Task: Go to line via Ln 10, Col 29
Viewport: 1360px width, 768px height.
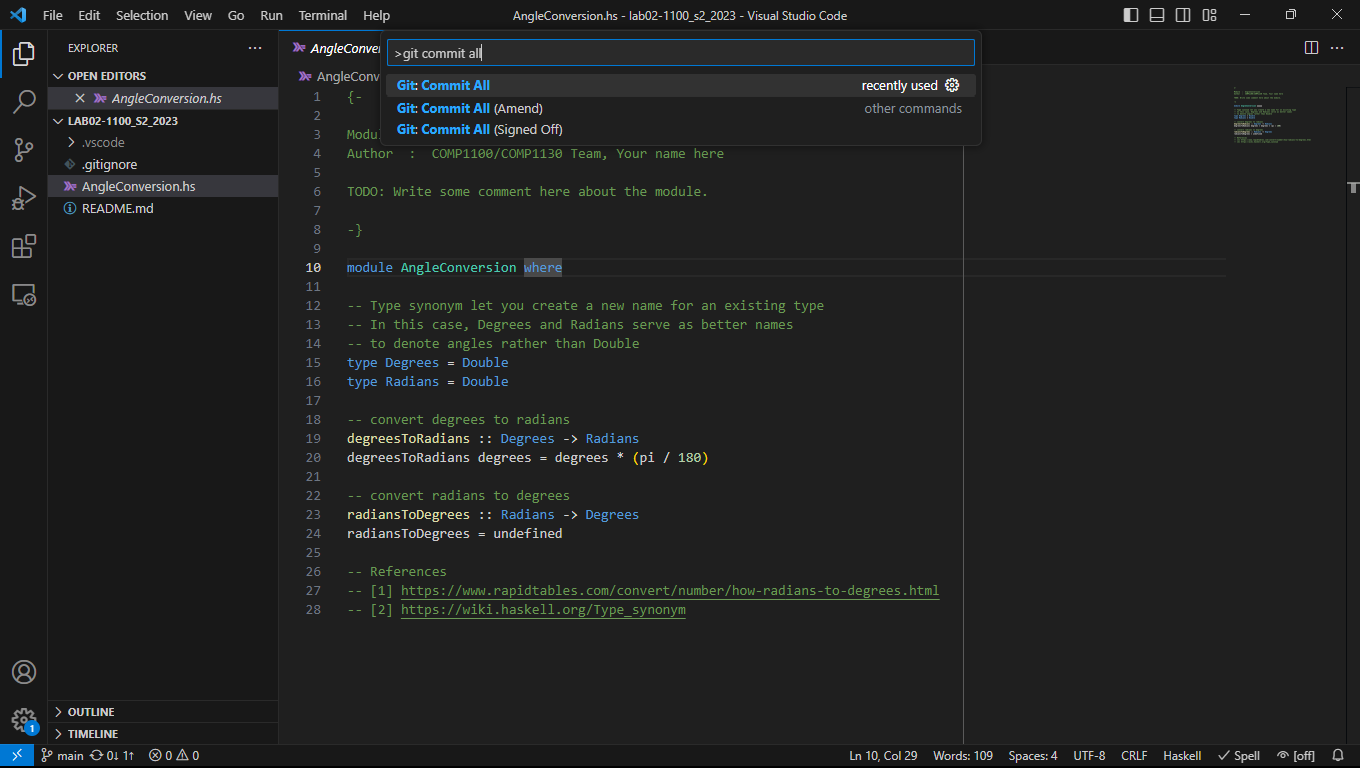Action: coord(883,756)
